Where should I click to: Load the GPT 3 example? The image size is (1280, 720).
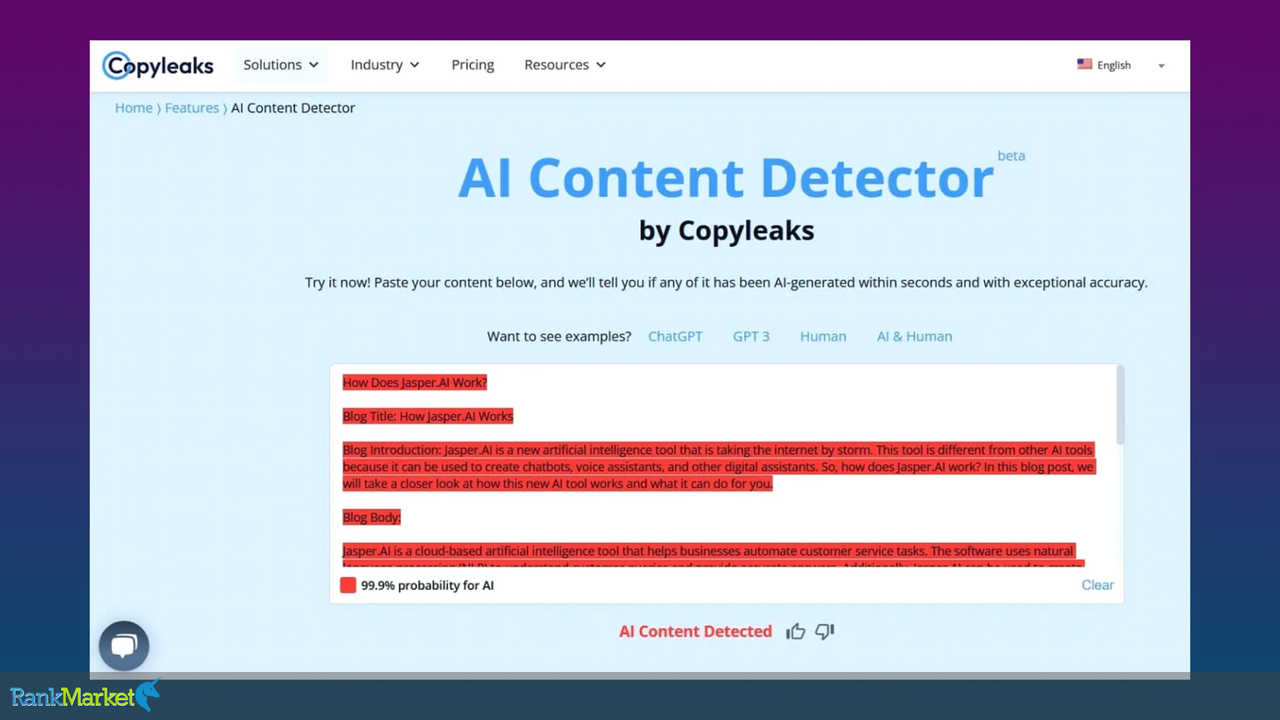pyautogui.click(x=751, y=336)
